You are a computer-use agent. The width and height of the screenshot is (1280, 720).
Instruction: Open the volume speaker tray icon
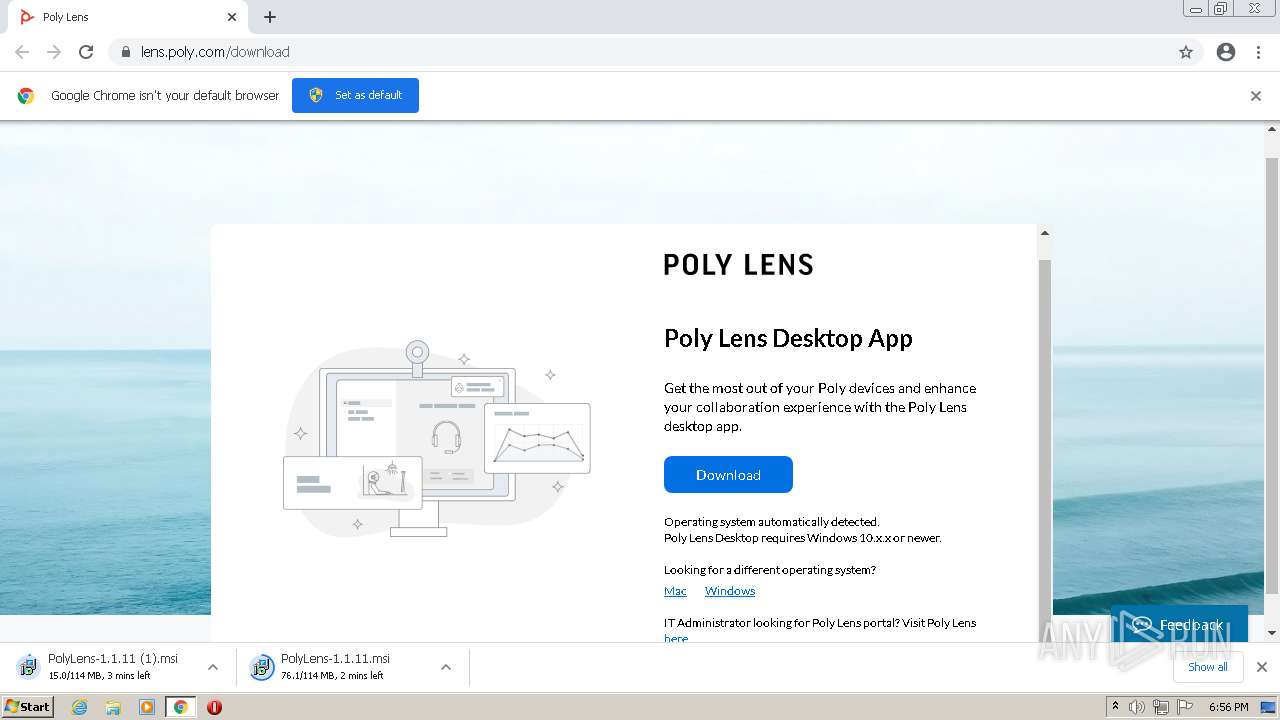pos(1137,707)
